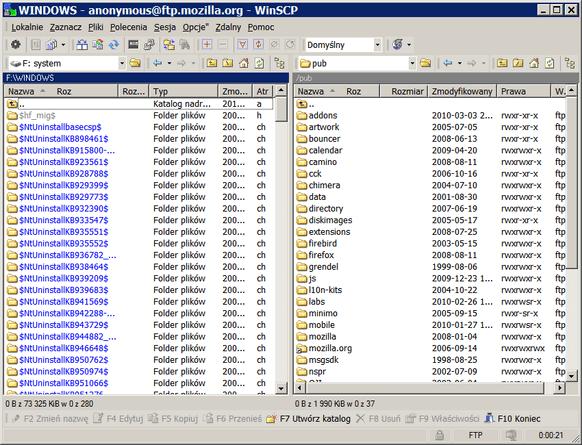Screen dimensions: 582x445
Task: Open the local folder browse icon beside F: system
Action: 135,63
